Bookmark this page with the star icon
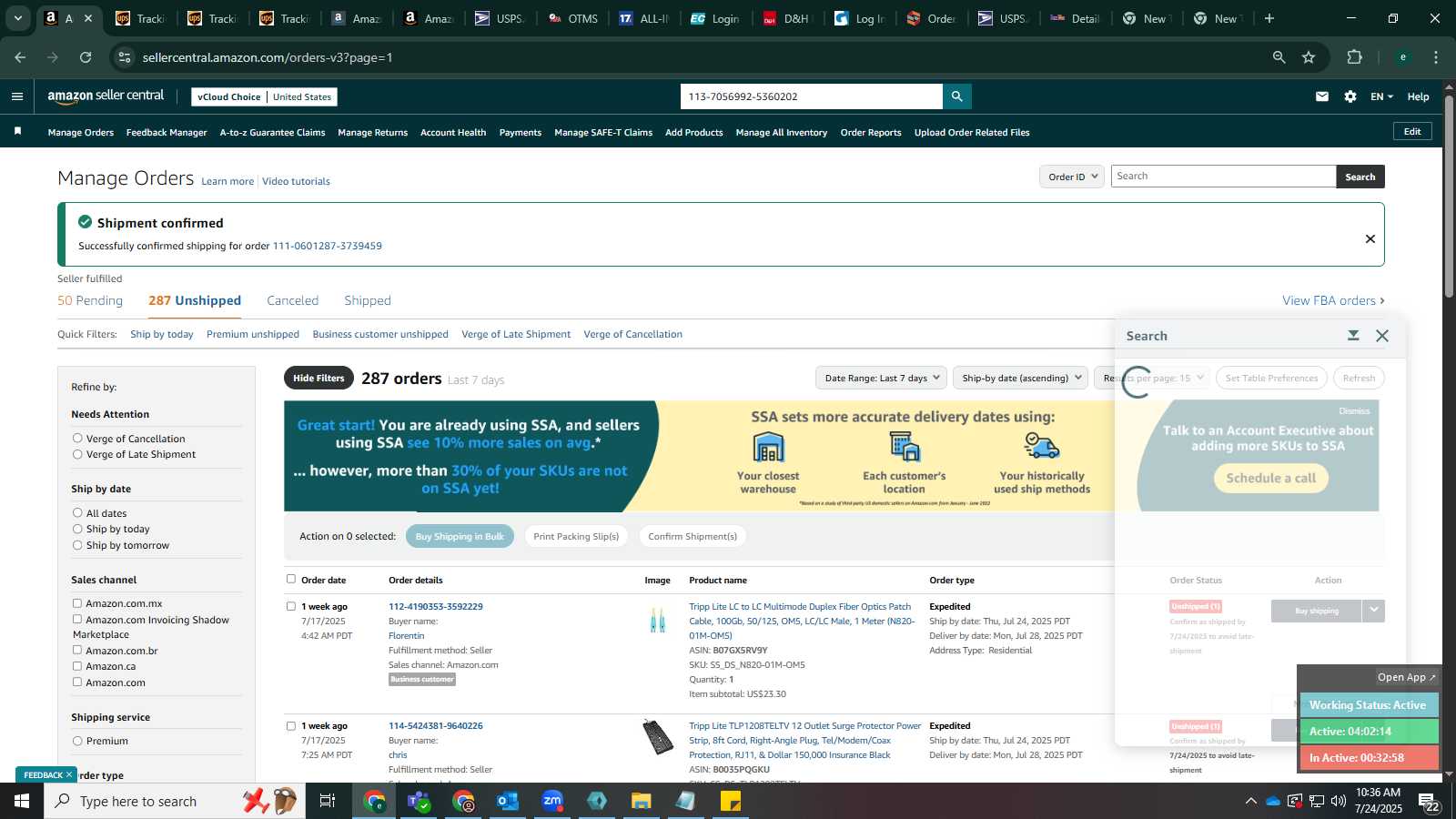 pos(1309,57)
